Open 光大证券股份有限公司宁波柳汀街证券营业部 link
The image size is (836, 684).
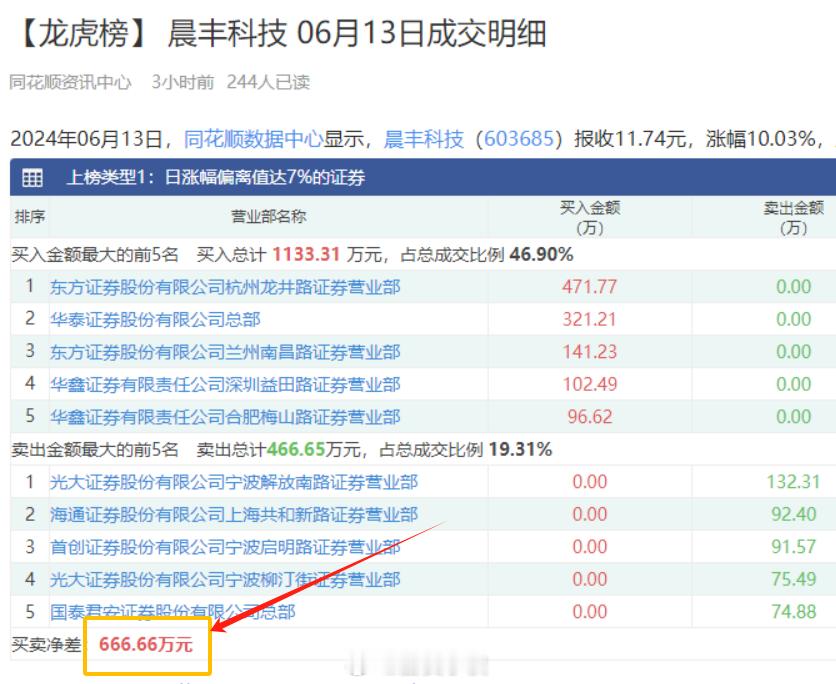click(225, 580)
